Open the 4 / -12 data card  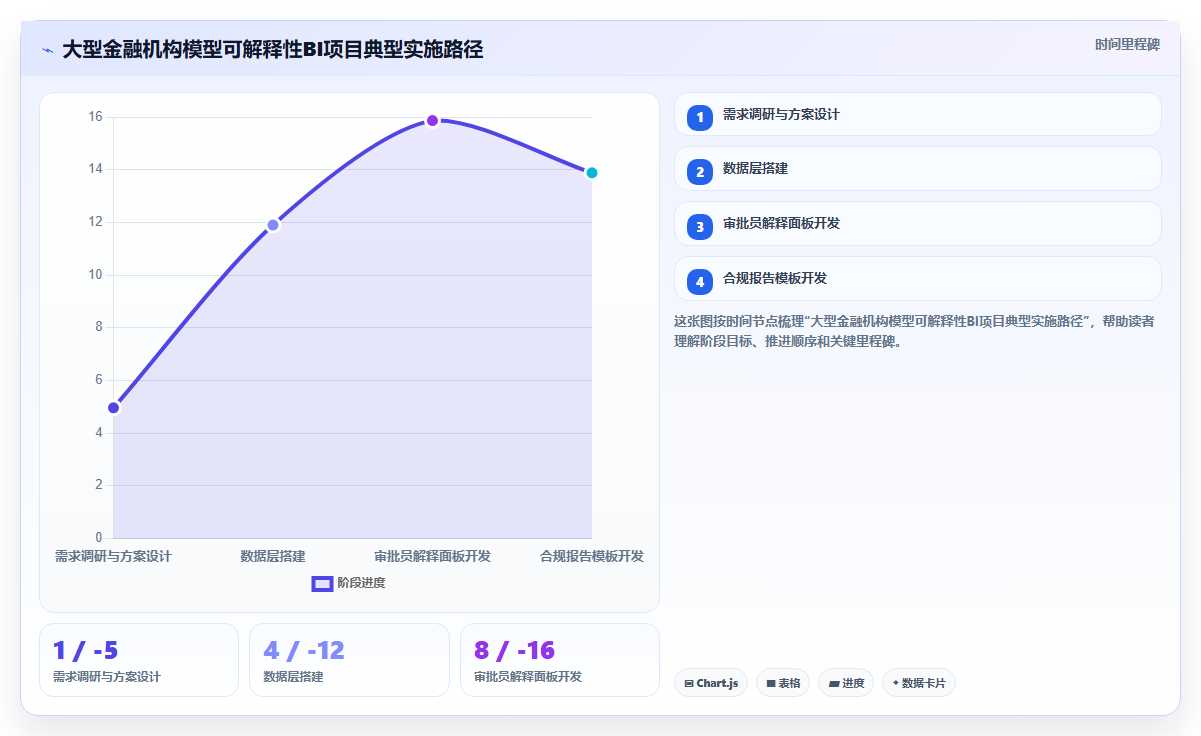coord(349,660)
